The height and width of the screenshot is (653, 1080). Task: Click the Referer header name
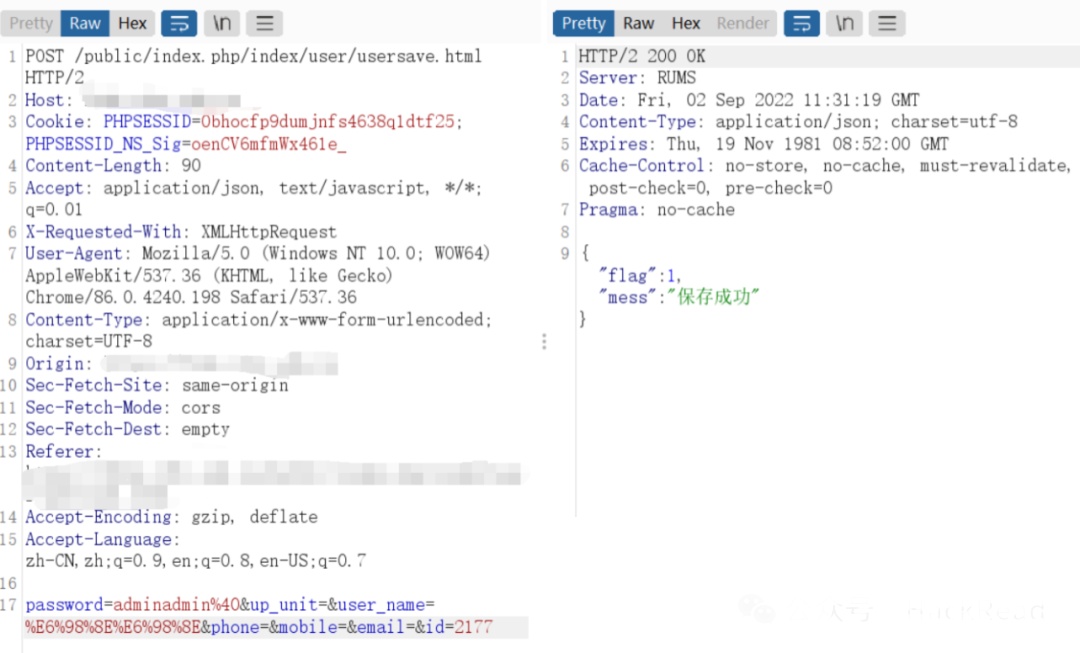59,452
